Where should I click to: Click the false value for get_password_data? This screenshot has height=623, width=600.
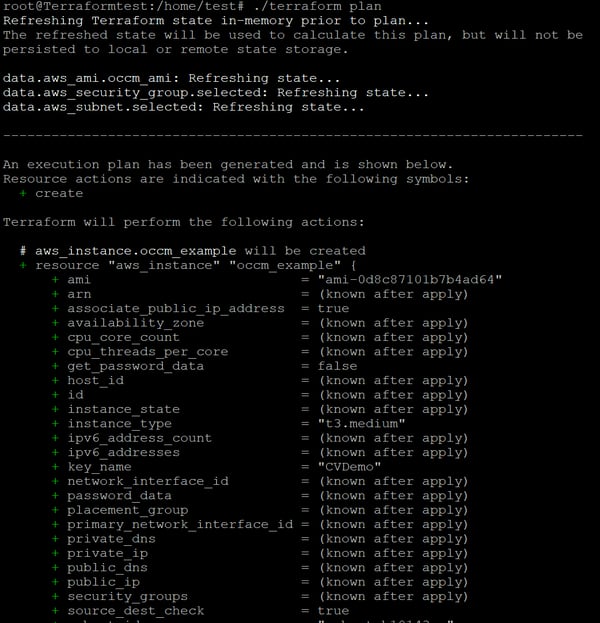[x=340, y=366]
